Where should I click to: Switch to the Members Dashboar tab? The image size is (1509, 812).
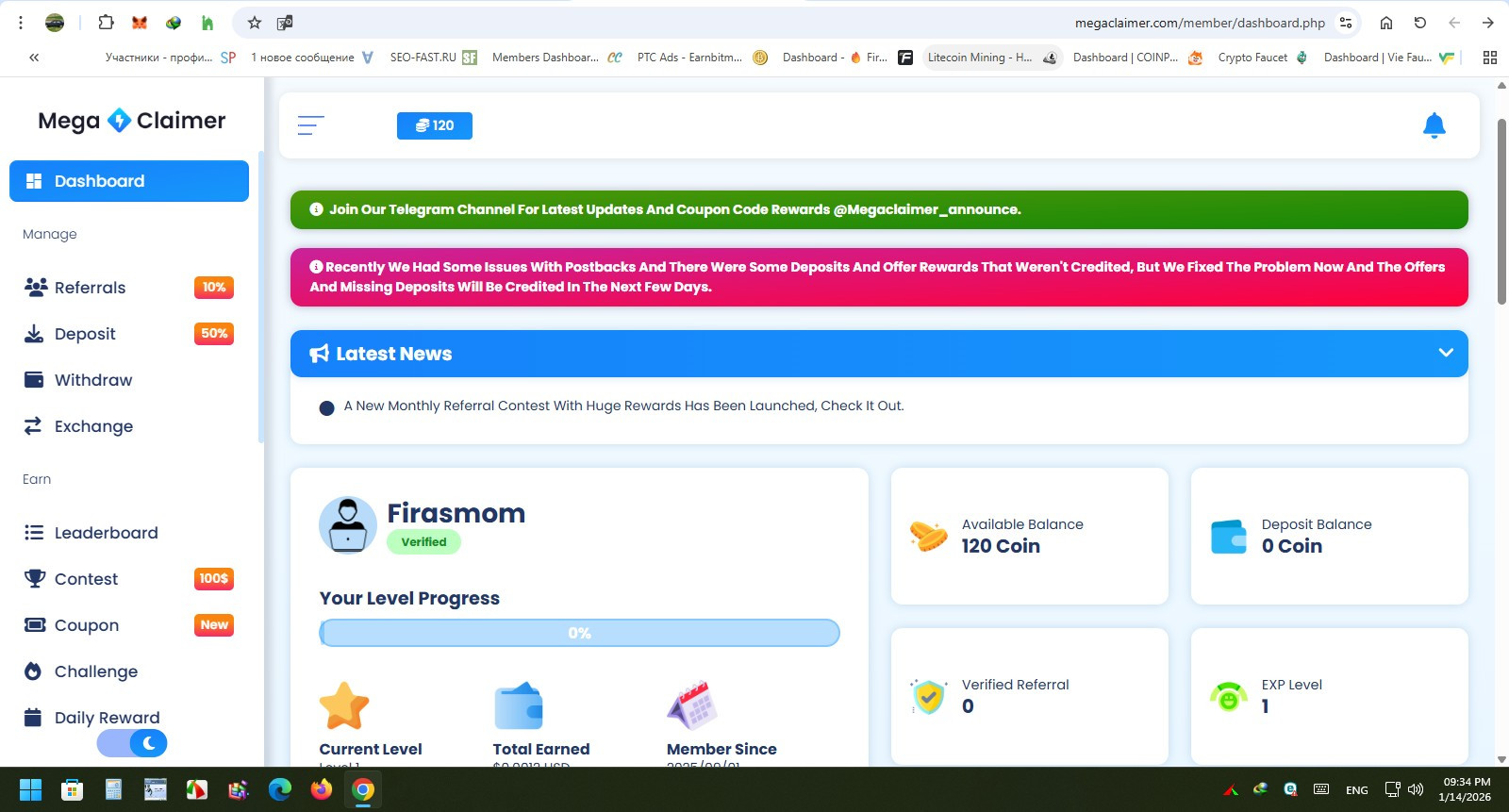coord(556,58)
